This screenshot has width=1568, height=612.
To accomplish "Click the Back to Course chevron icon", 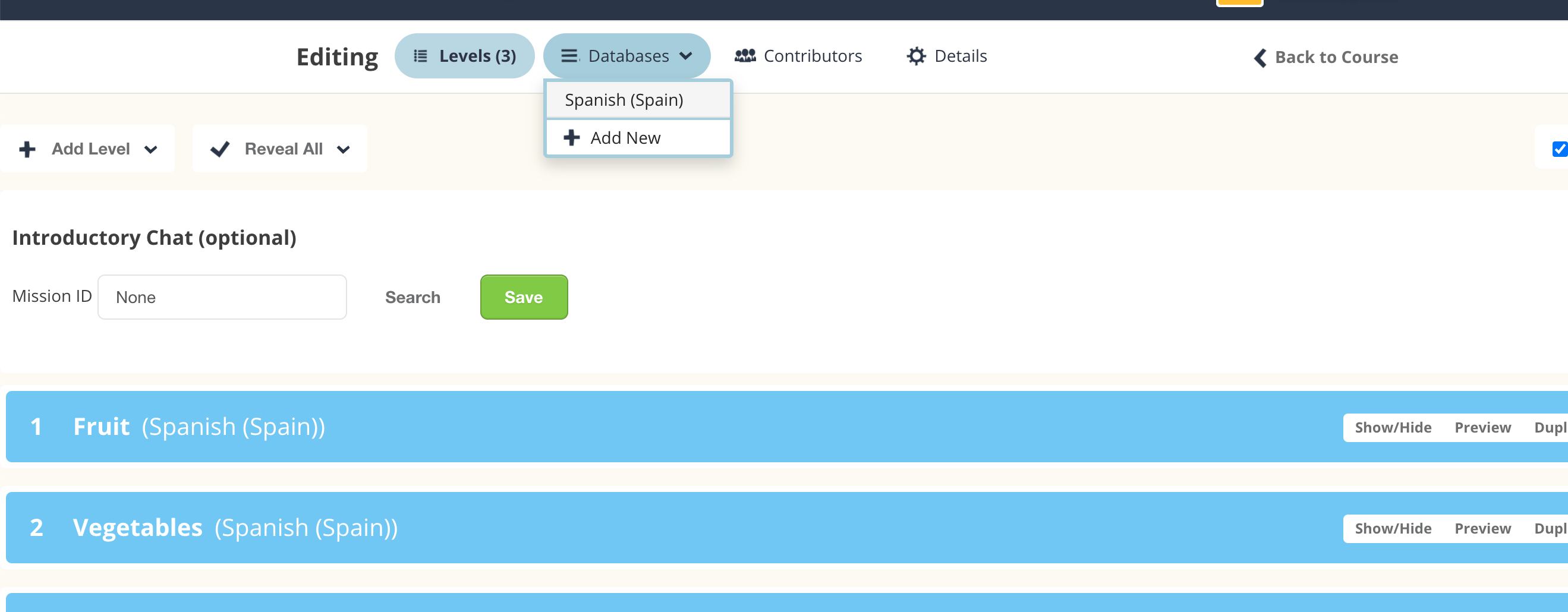I will coord(1260,57).
